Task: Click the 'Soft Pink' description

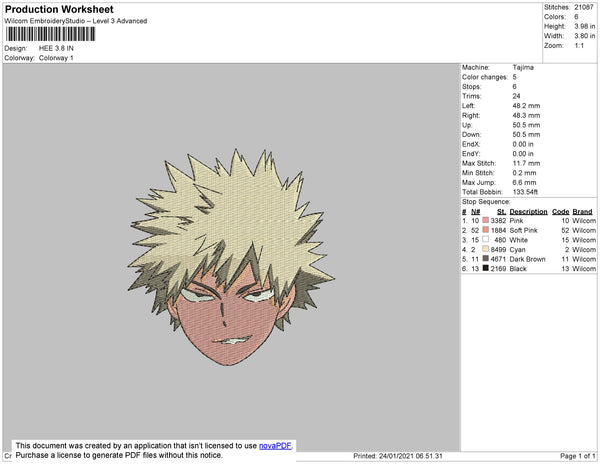Action: tap(523, 230)
